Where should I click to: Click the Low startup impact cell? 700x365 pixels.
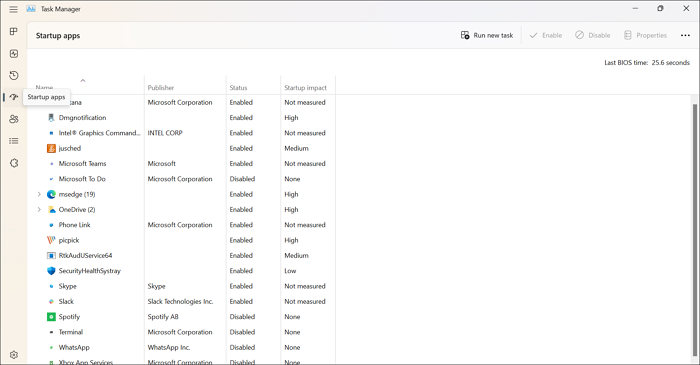[x=290, y=271]
